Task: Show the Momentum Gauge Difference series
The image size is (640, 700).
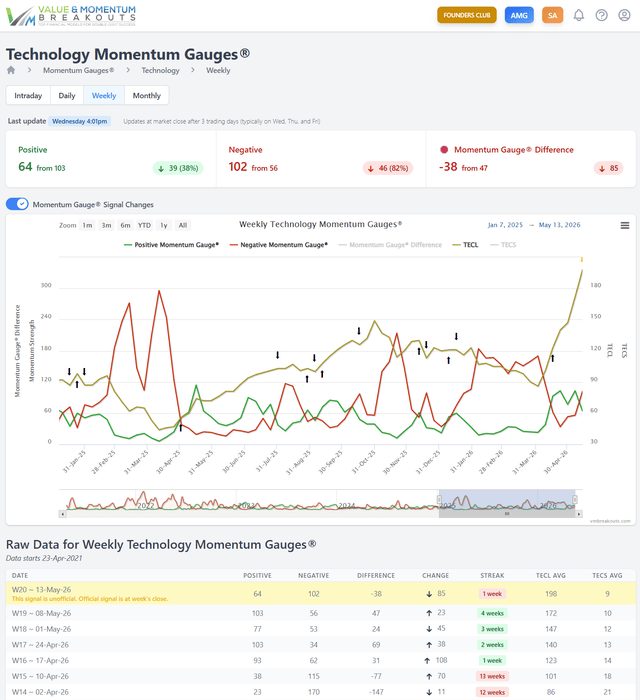Action: 391,245
